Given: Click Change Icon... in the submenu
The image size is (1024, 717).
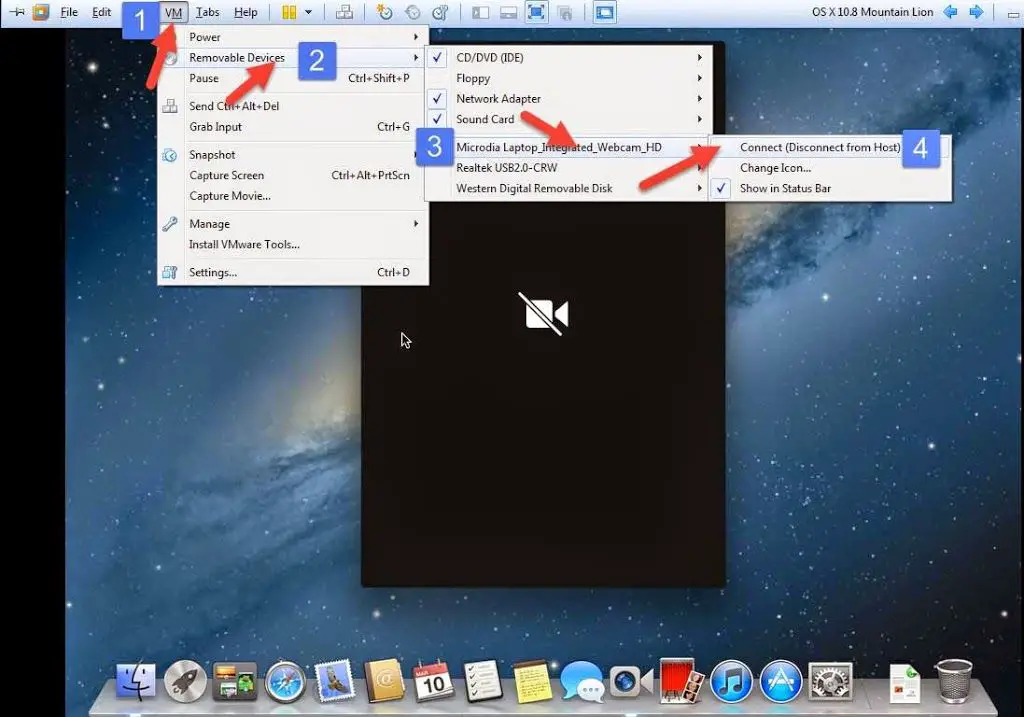Looking at the screenshot, I should [x=829, y=168].
